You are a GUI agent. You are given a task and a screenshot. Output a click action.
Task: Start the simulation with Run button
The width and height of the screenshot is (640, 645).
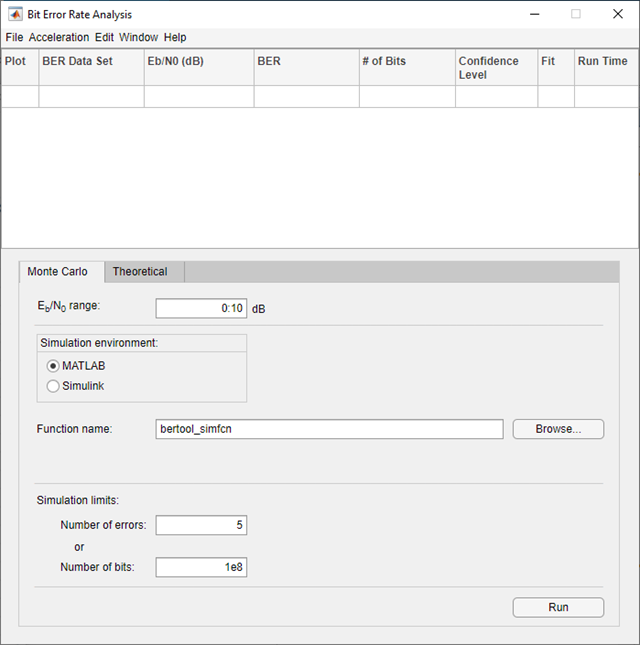tap(558, 607)
